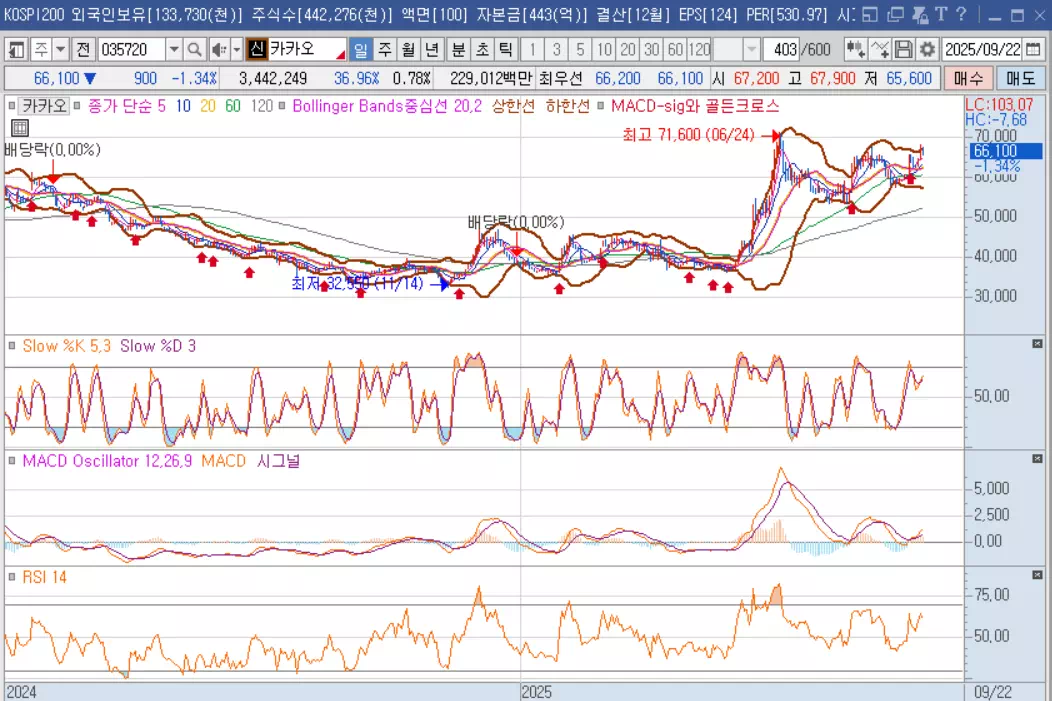Select interval 30 button
1052x701 pixels.
click(651, 50)
